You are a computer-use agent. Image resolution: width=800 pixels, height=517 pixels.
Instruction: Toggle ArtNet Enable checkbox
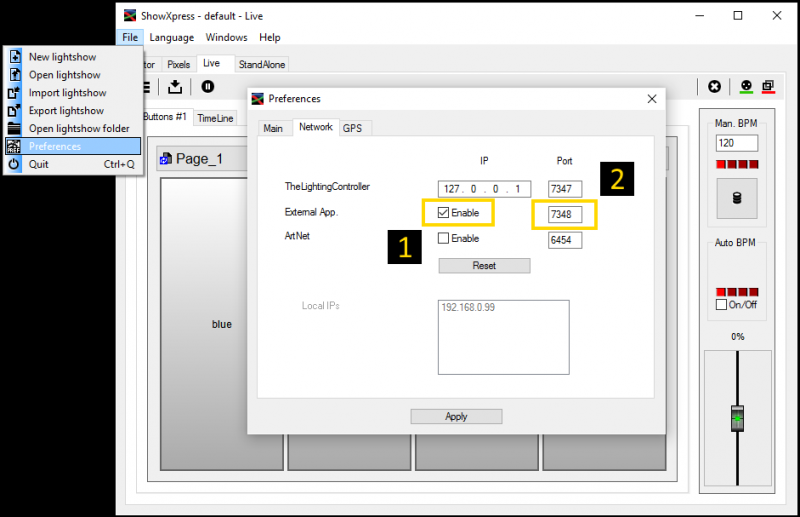click(443, 238)
